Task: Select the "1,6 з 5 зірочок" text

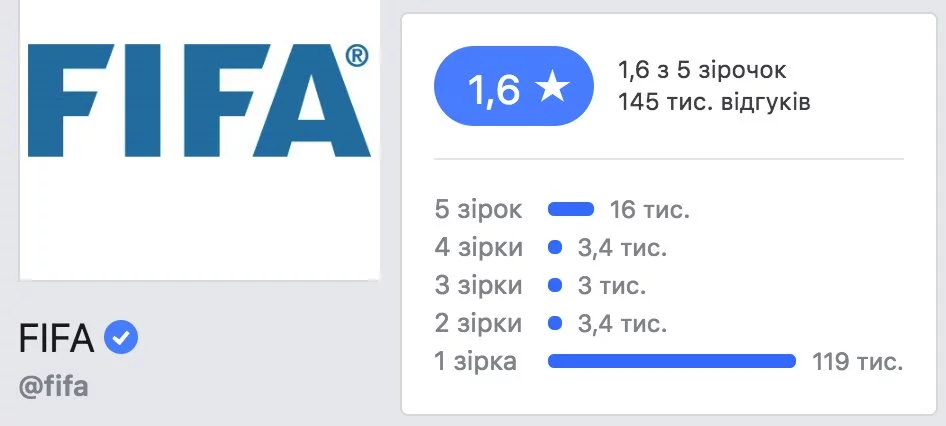Action: (703, 70)
